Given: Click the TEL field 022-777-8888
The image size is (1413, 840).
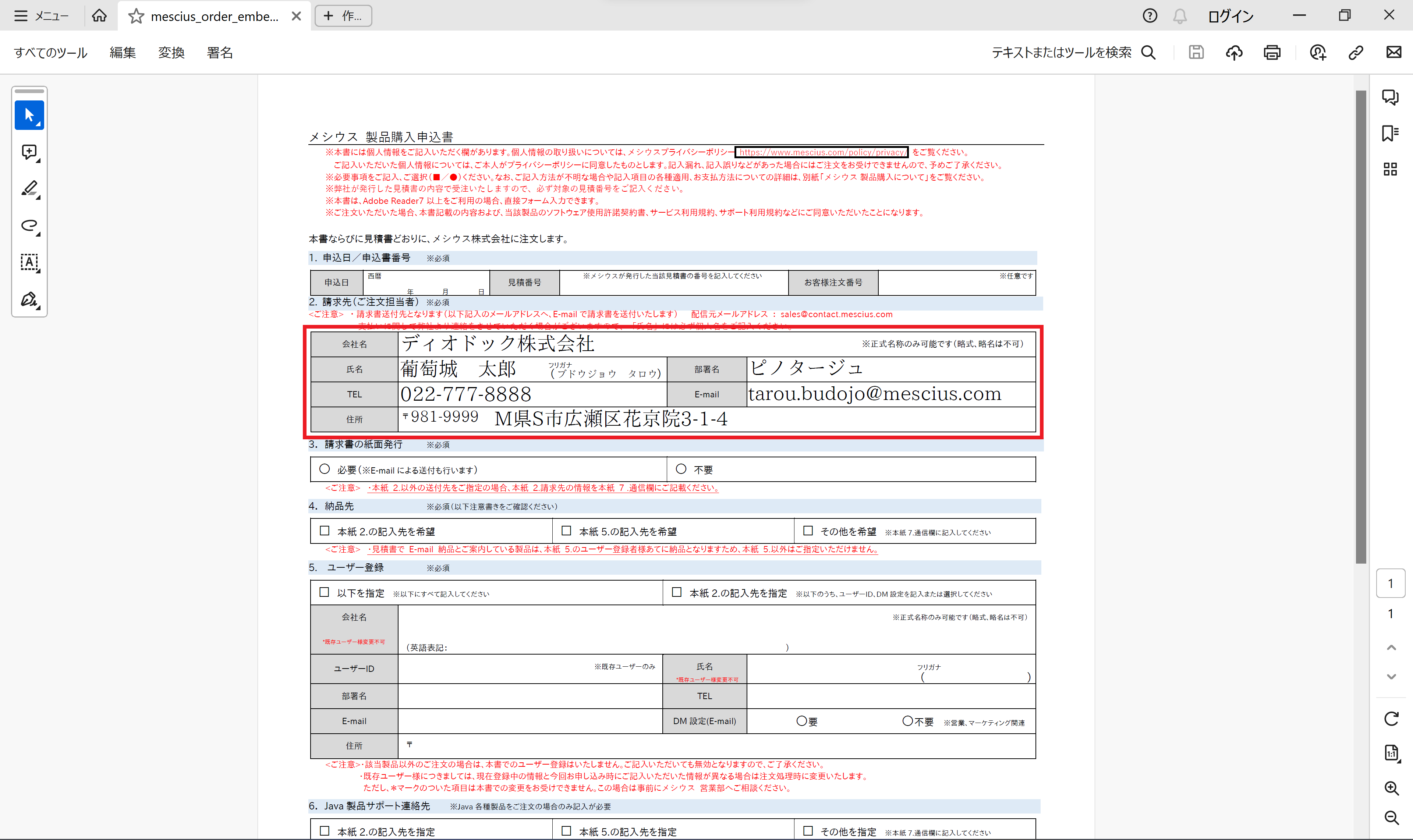Looking at the screenshot, I should pyautogui.click(x=532, y=394).
